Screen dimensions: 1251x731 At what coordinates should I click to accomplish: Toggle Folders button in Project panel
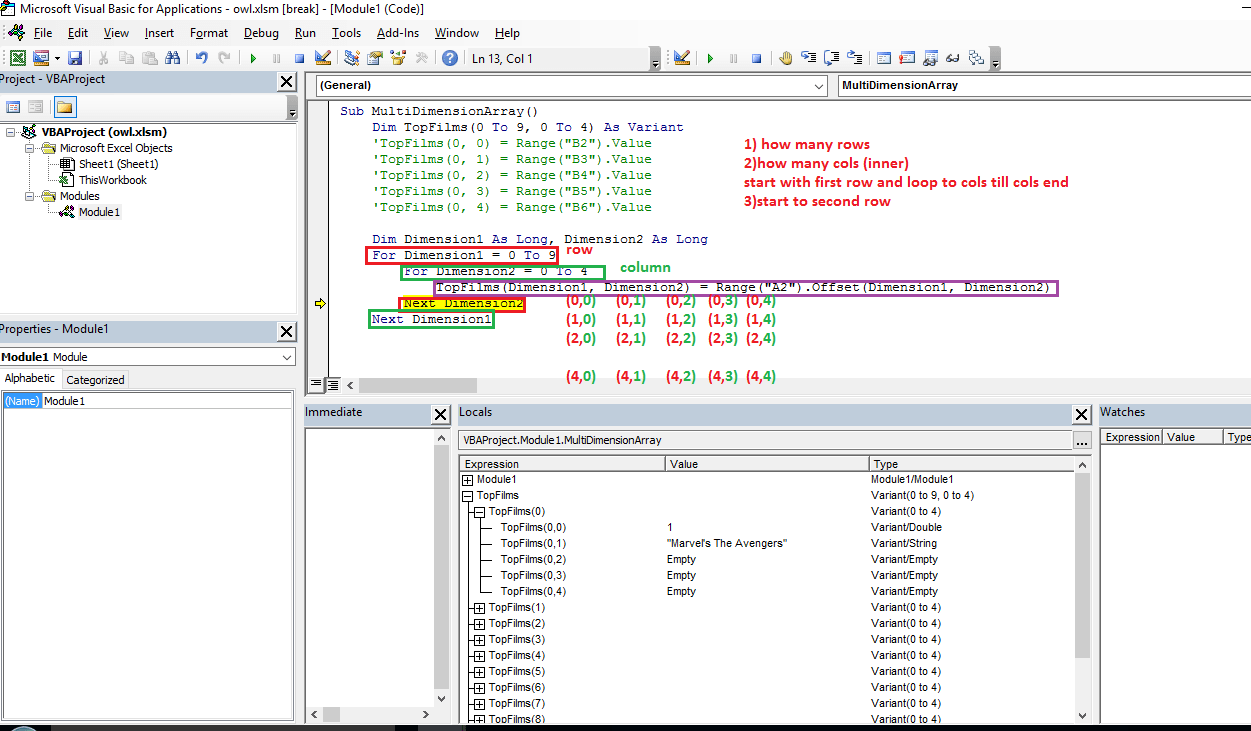coord(64,107)
